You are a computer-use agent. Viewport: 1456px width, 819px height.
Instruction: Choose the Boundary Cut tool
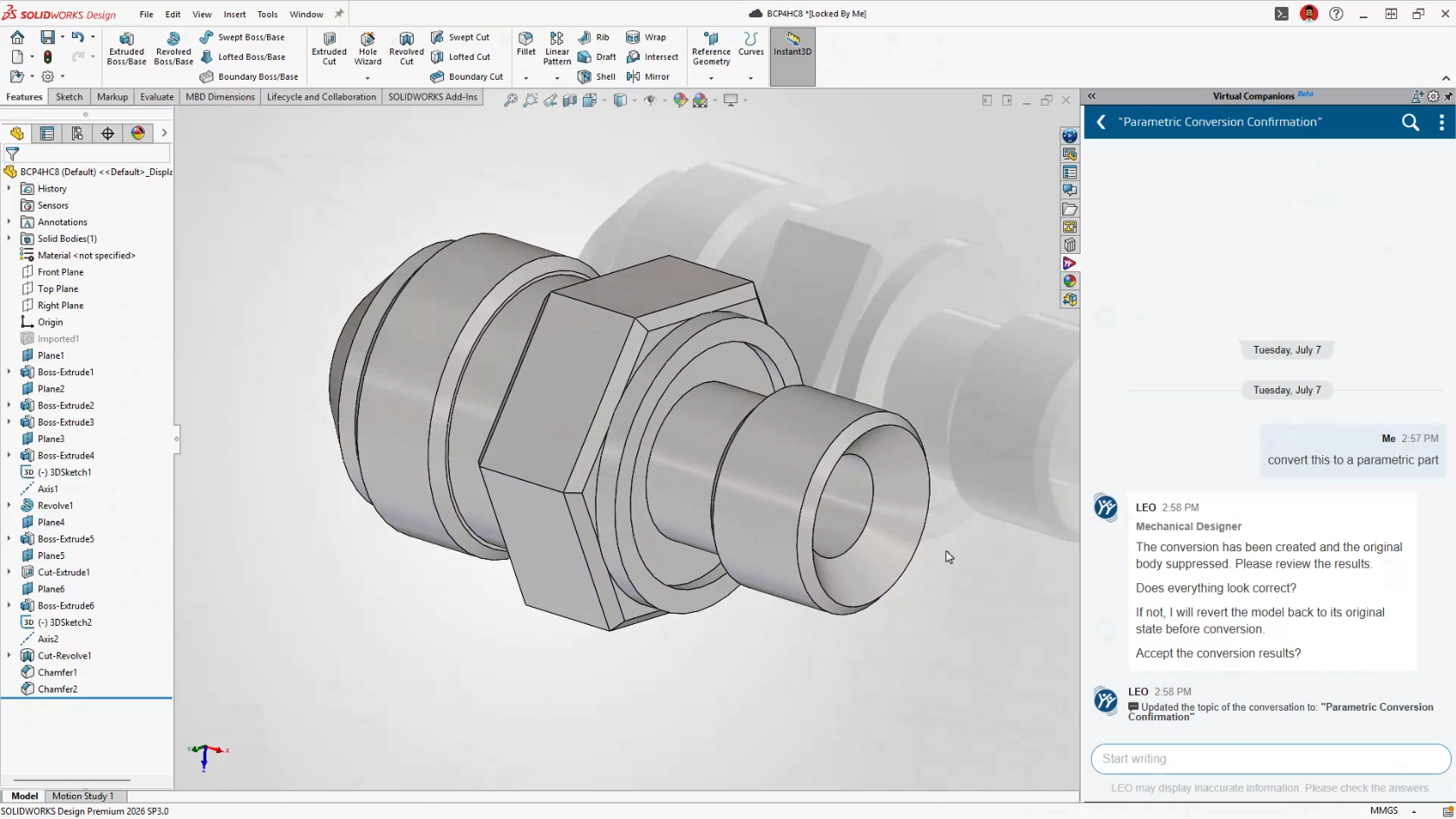[x=467, y=76]
